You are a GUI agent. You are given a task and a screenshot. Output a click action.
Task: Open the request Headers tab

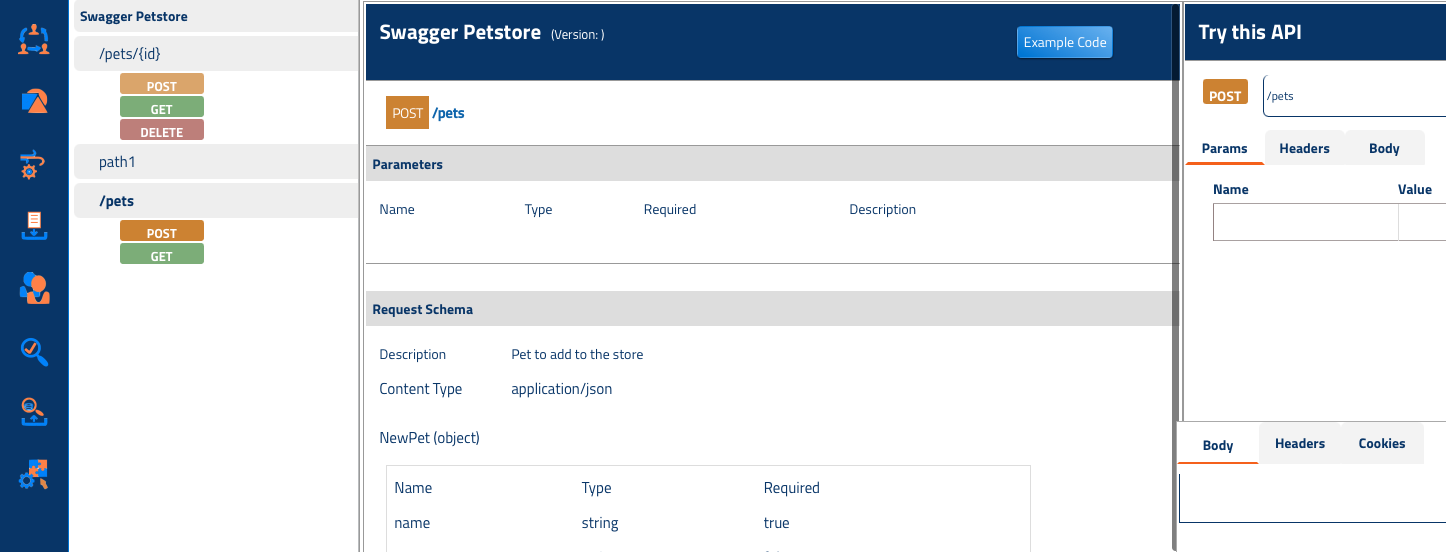pos(1304,148)
